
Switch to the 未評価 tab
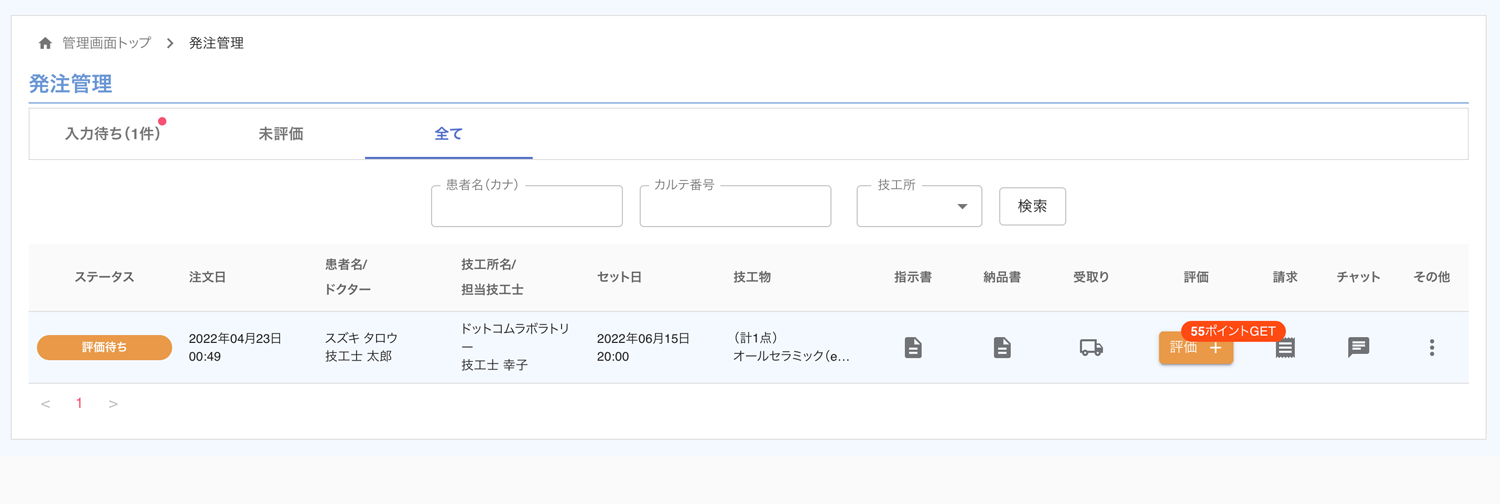coord(281,134)
